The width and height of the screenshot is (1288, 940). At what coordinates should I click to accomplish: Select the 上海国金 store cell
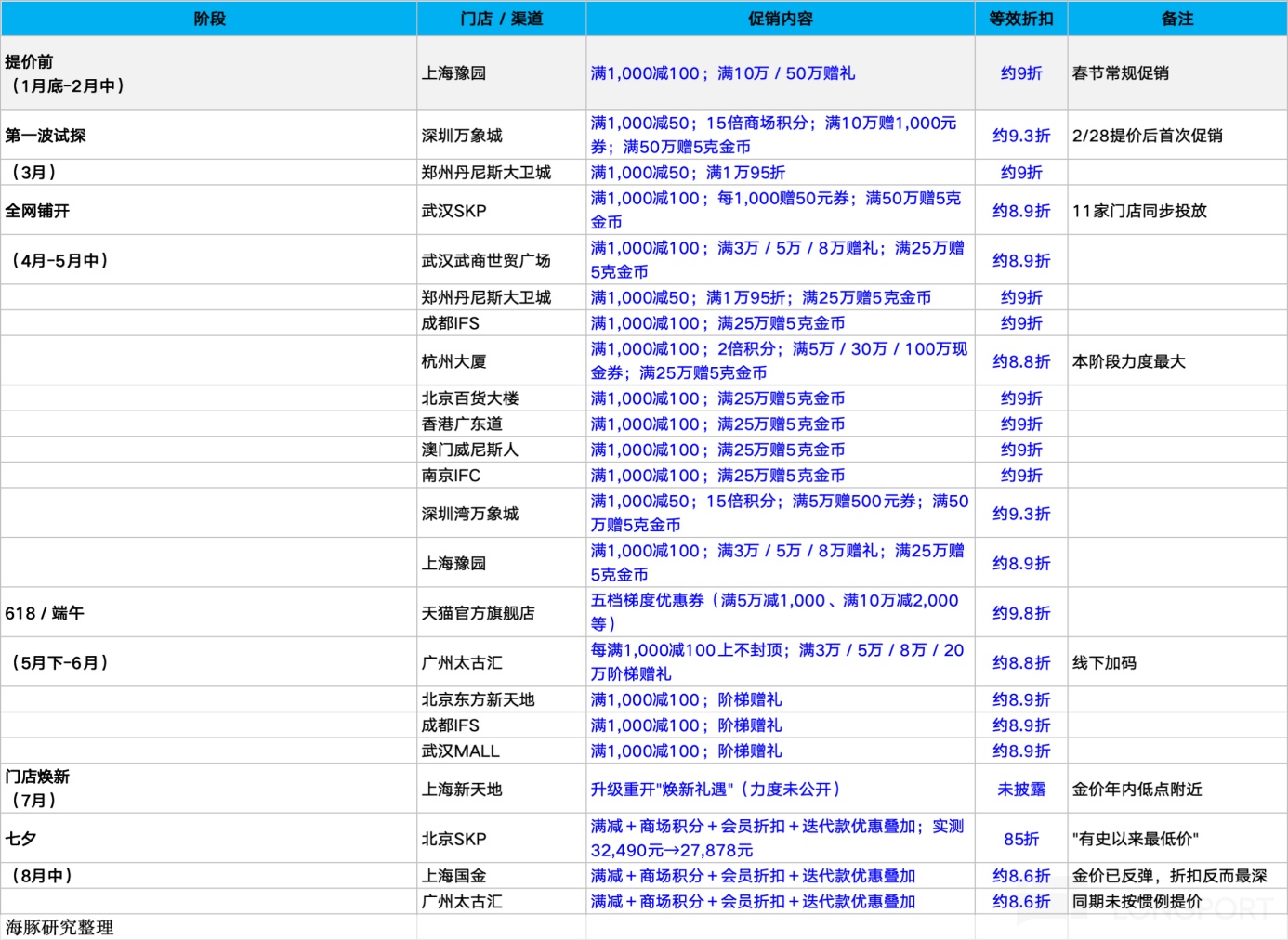pos(502,876)
